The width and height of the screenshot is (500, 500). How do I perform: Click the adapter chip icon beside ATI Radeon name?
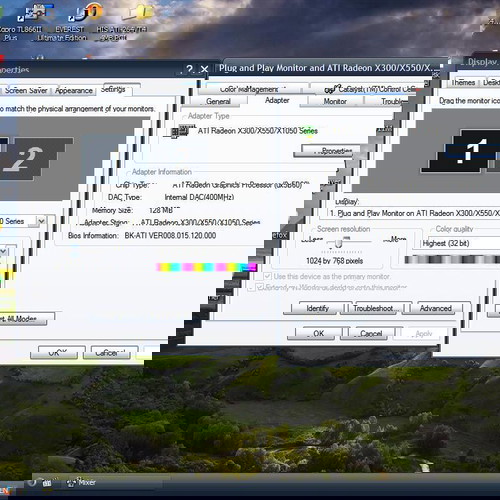[182, 130]
